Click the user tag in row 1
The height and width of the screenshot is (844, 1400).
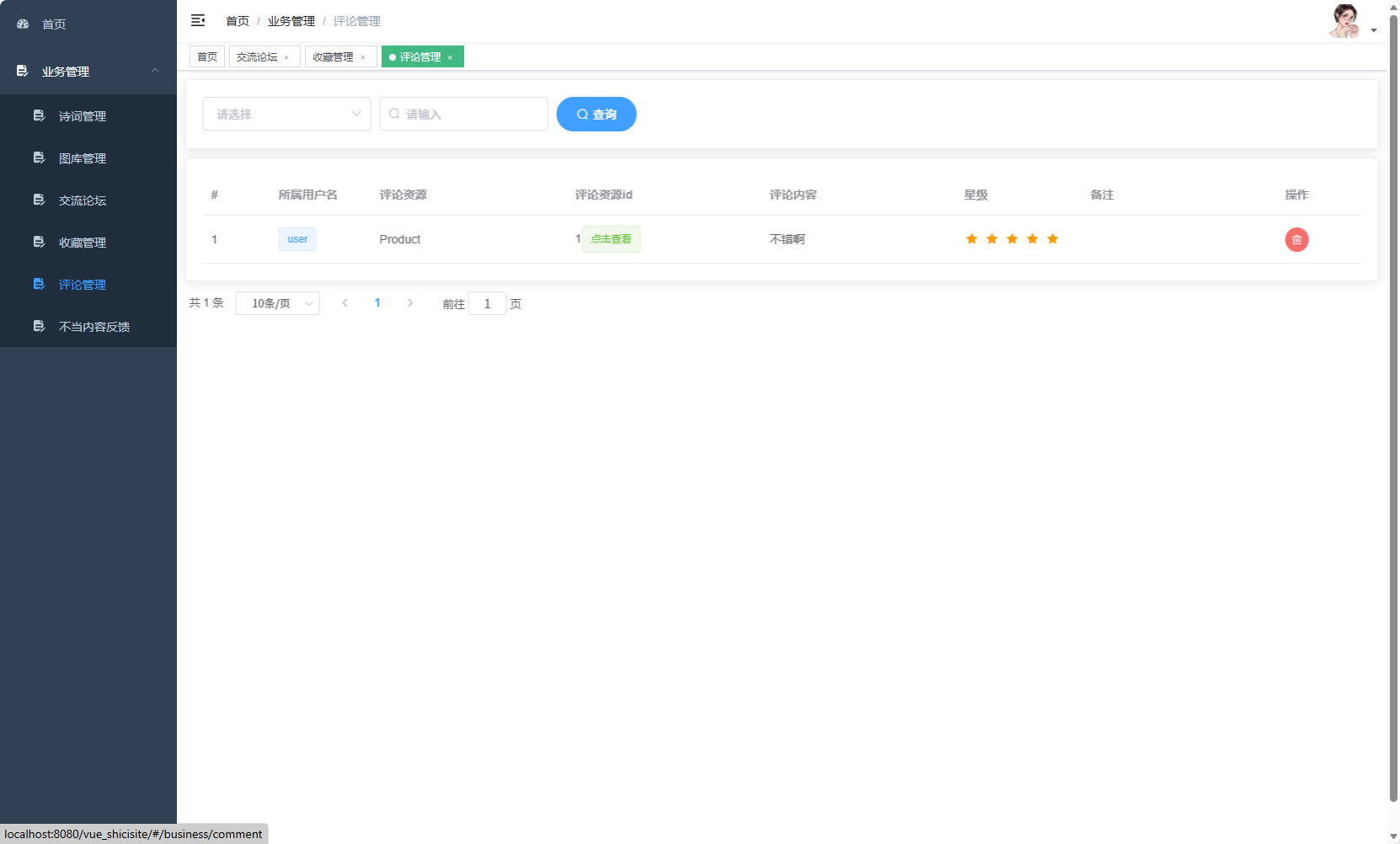click(297, 239)
